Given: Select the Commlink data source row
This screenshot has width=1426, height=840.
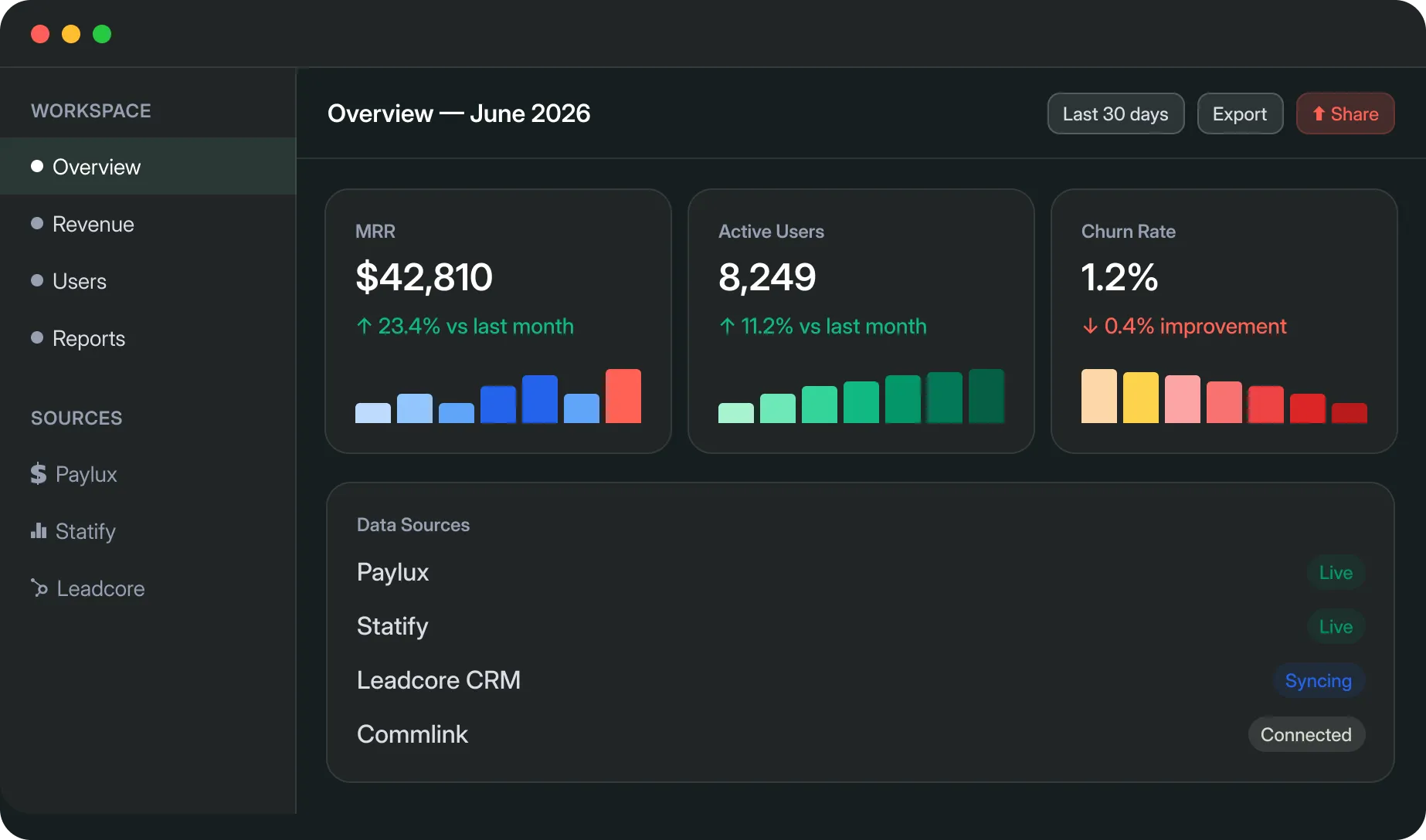Looking at the screenshot, I should pyautogui.click(x=861, y=734).
